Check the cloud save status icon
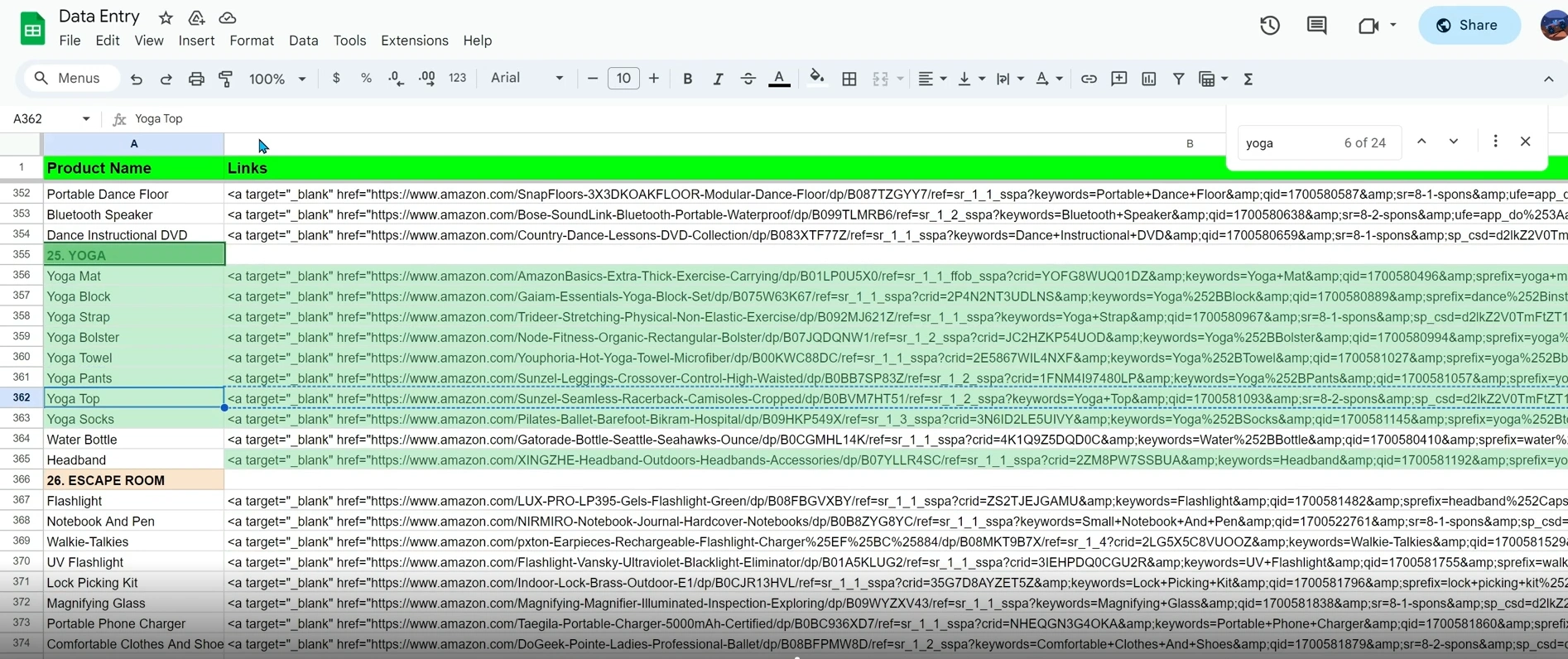This screenshot has height=659, width=1568. coord(228,17)
